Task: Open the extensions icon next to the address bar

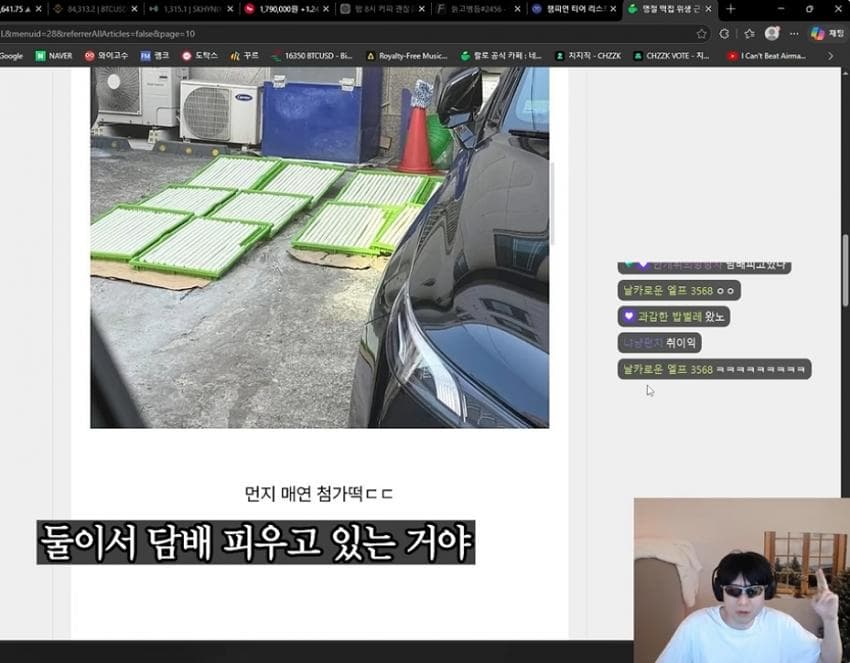Action: [724, 34]
